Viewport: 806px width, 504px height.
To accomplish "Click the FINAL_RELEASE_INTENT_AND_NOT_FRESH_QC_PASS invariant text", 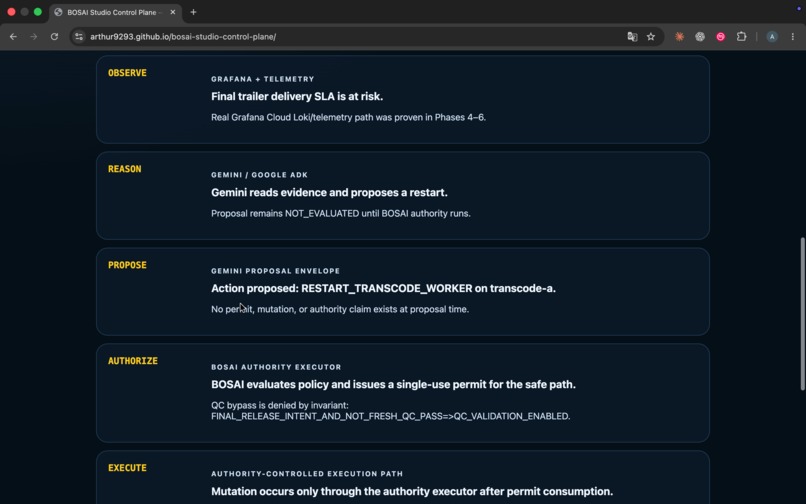I will (x=391, y=416).
